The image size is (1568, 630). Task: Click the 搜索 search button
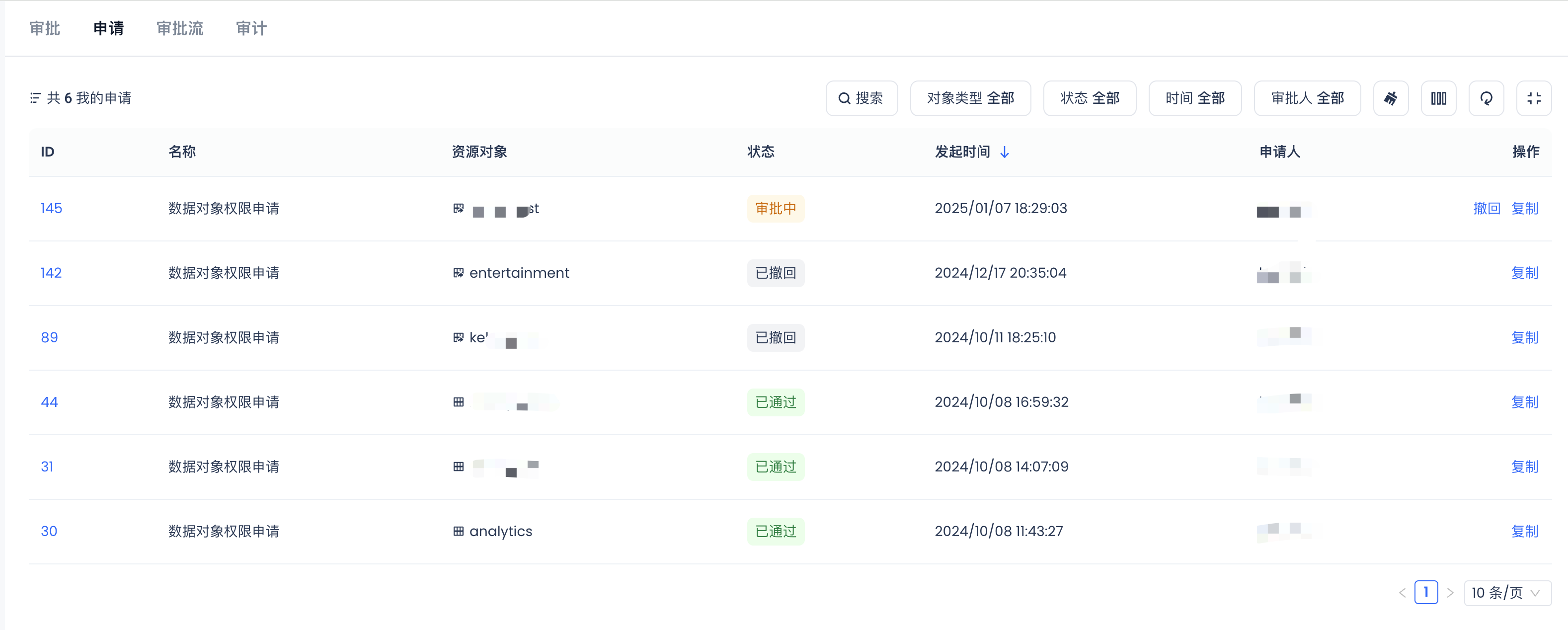tap(861, 98)
